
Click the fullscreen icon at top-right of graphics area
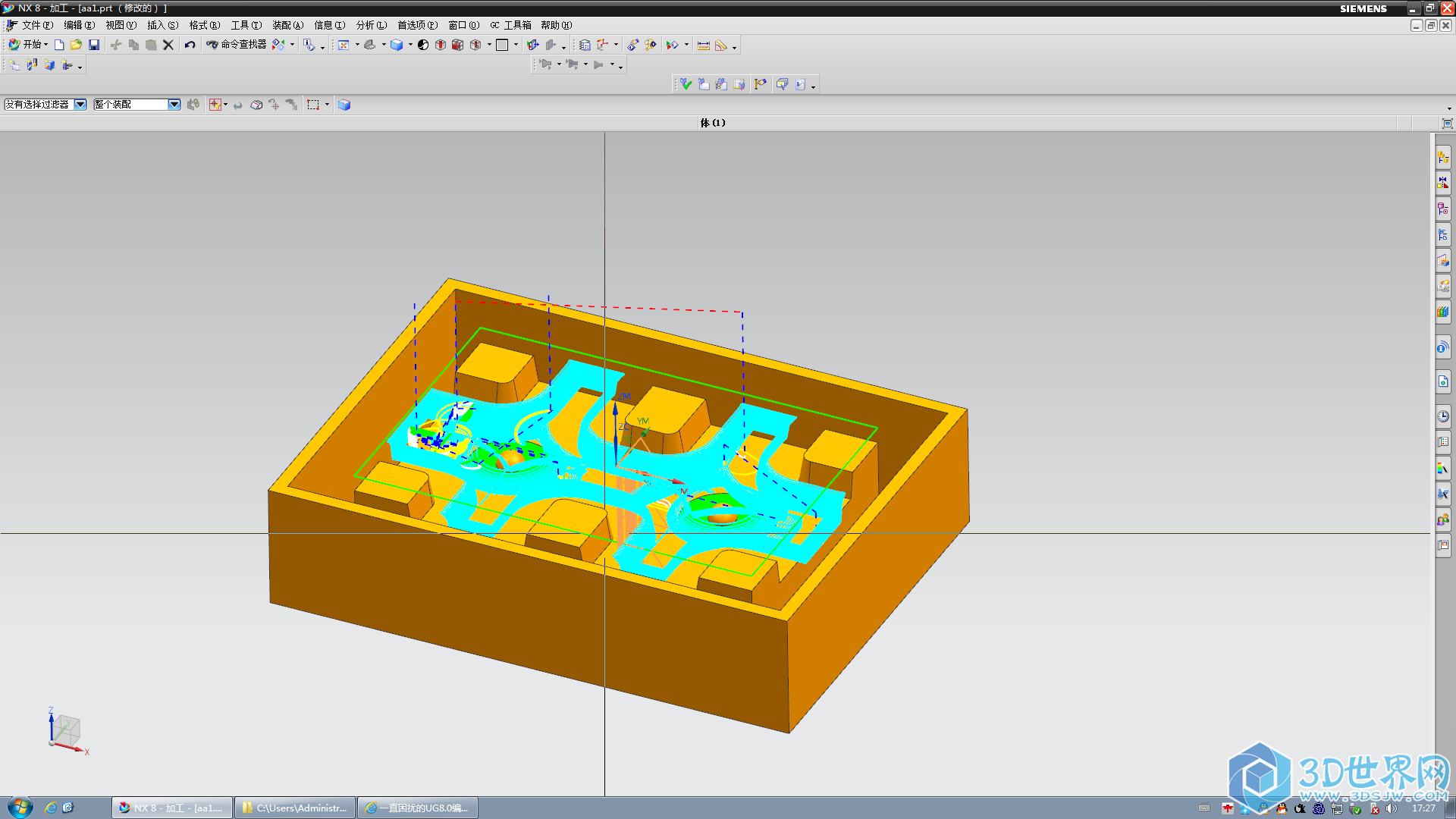pyautogui.click(x=1447, y=123)
